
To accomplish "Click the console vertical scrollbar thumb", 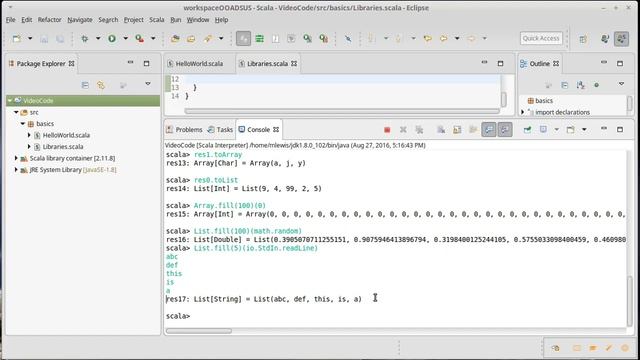I will tap(629, 300).
